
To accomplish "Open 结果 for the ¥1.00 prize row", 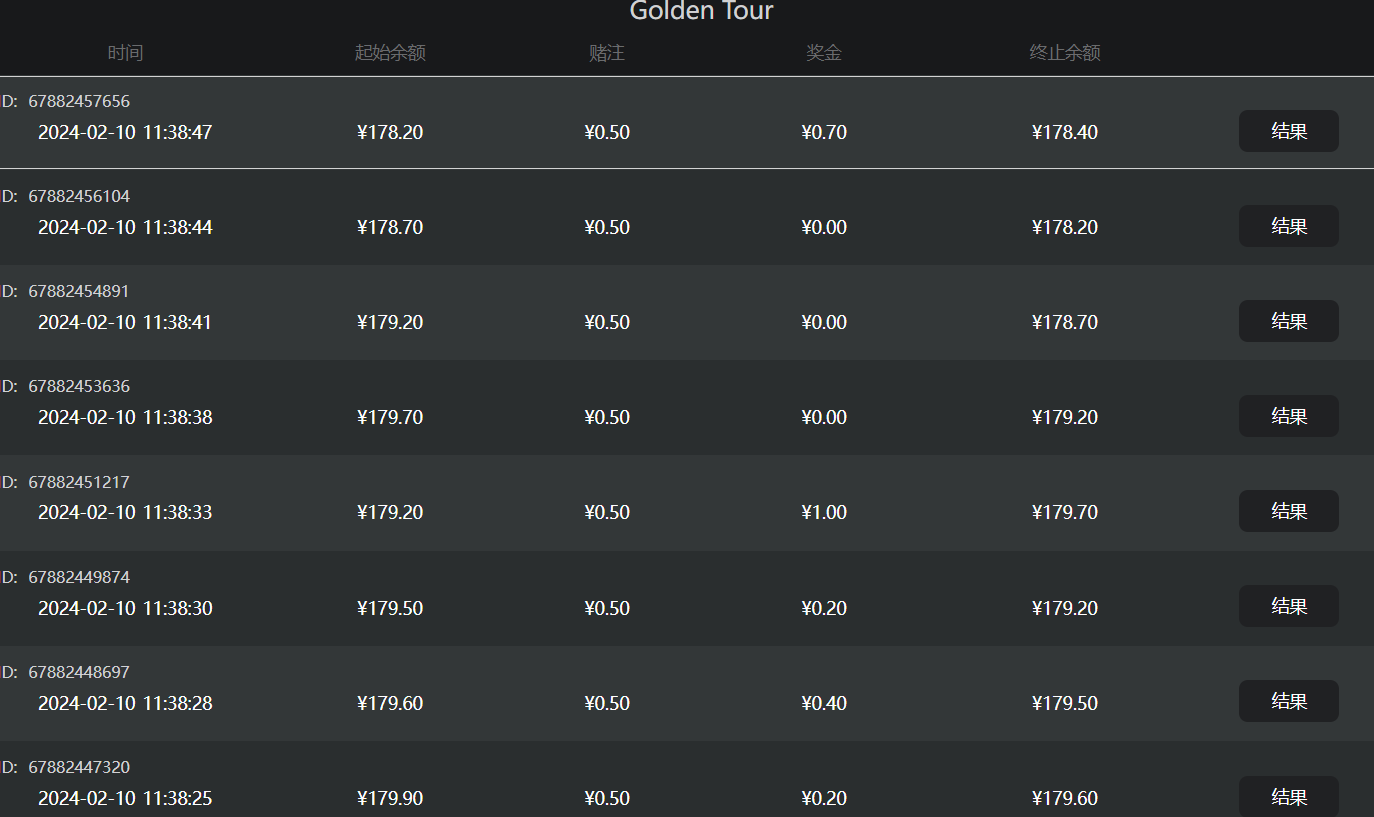I will click(x=1288, y=511).
